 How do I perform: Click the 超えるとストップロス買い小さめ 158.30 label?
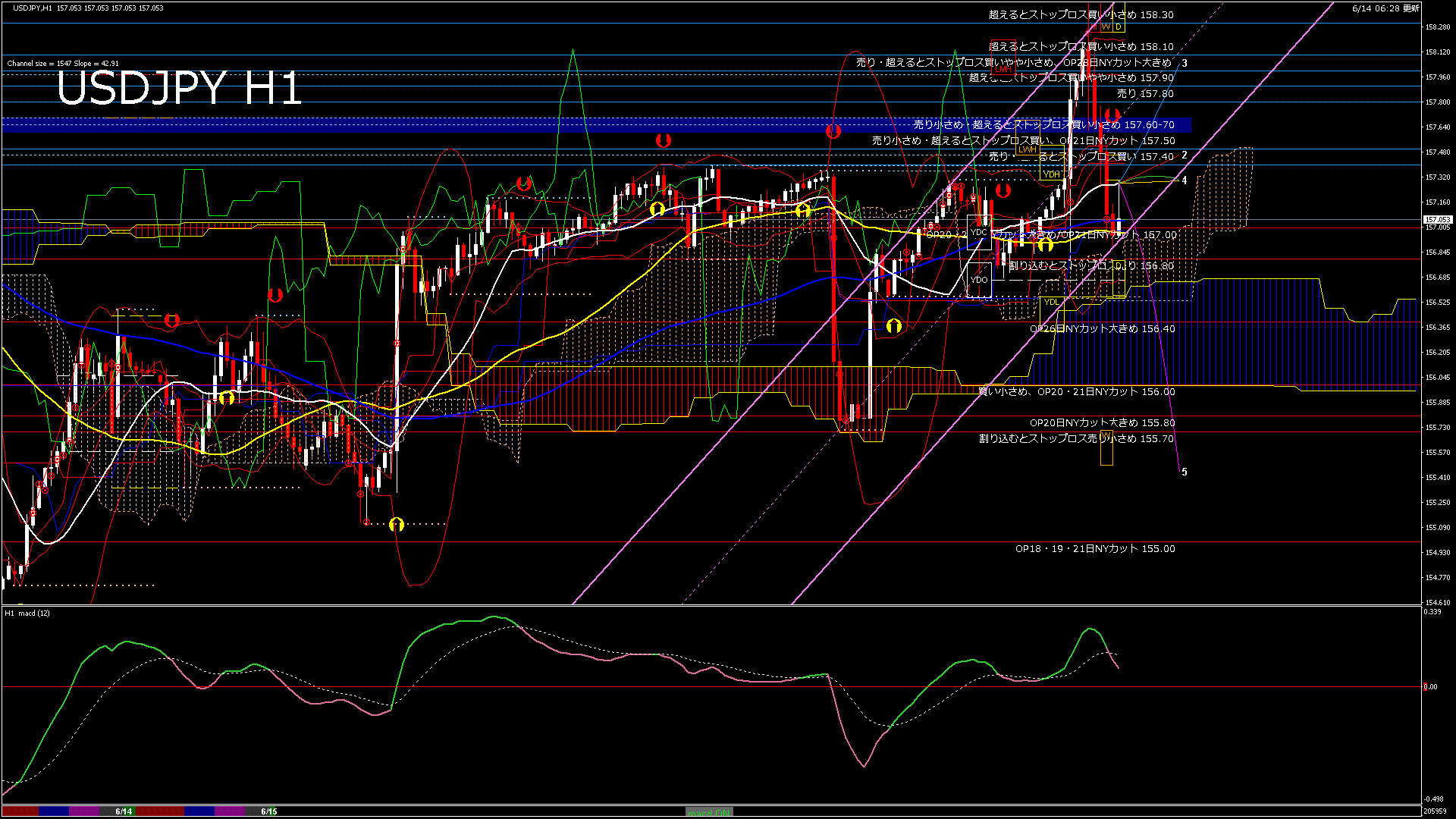pos(1081,15)
